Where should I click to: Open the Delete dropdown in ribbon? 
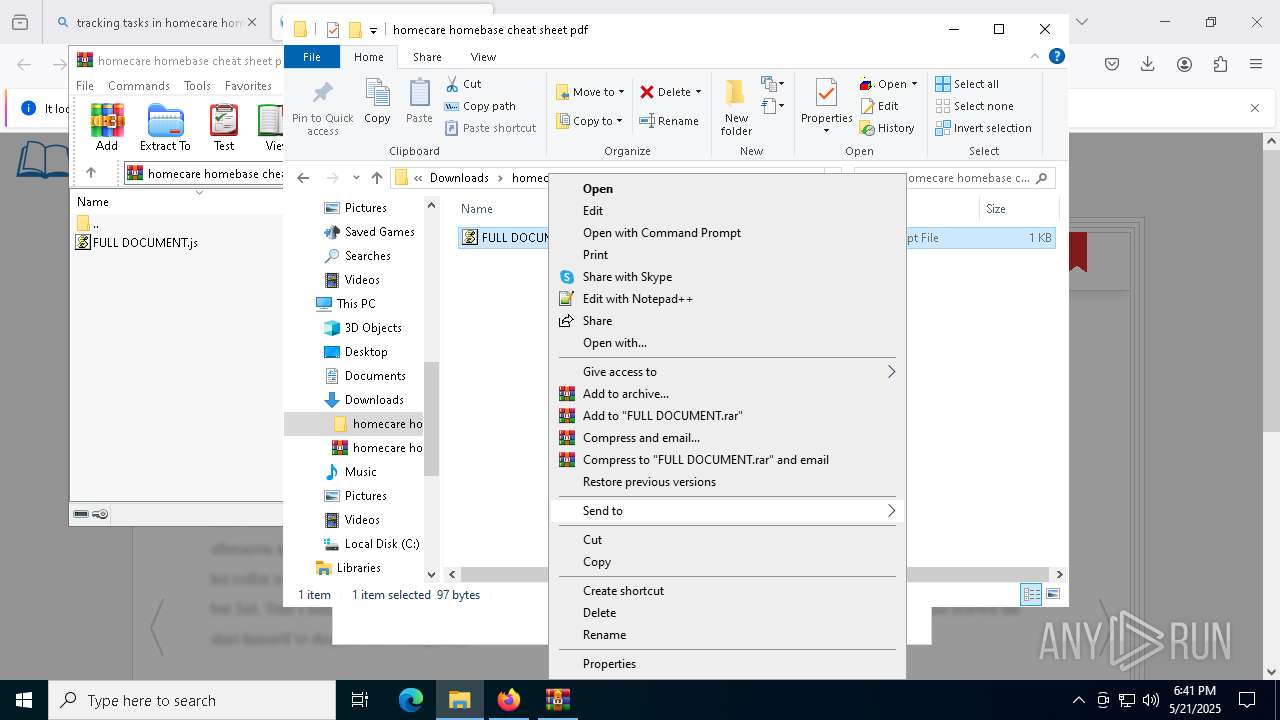tap(698, 92)
